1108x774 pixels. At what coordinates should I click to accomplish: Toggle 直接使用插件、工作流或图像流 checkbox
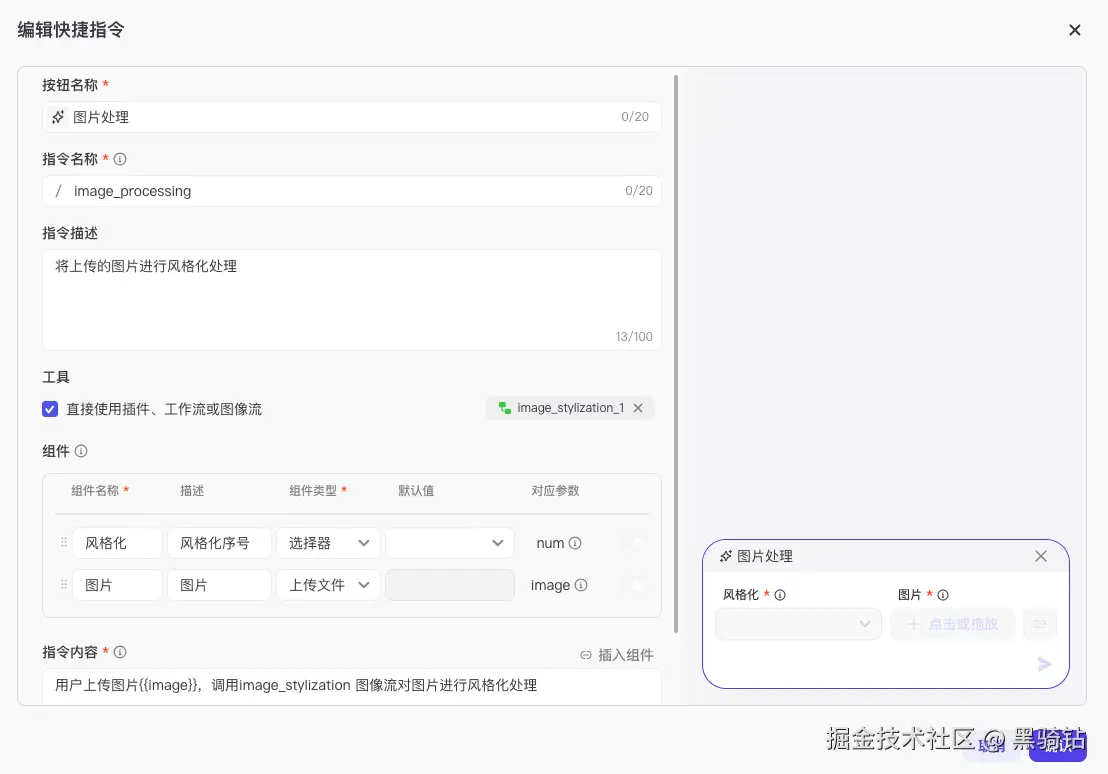pos(49,409)
